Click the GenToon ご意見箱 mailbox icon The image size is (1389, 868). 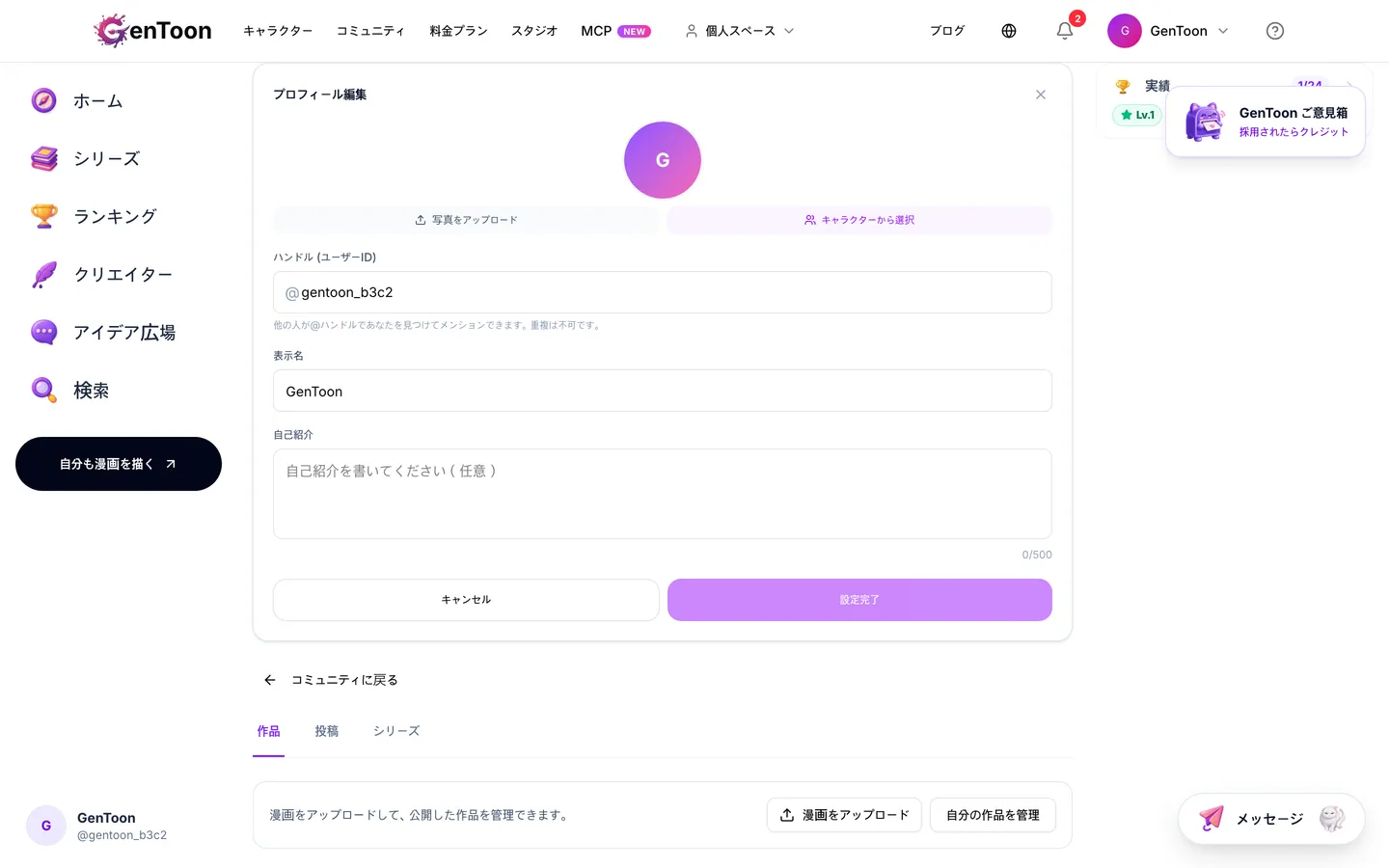(1205, 122)
